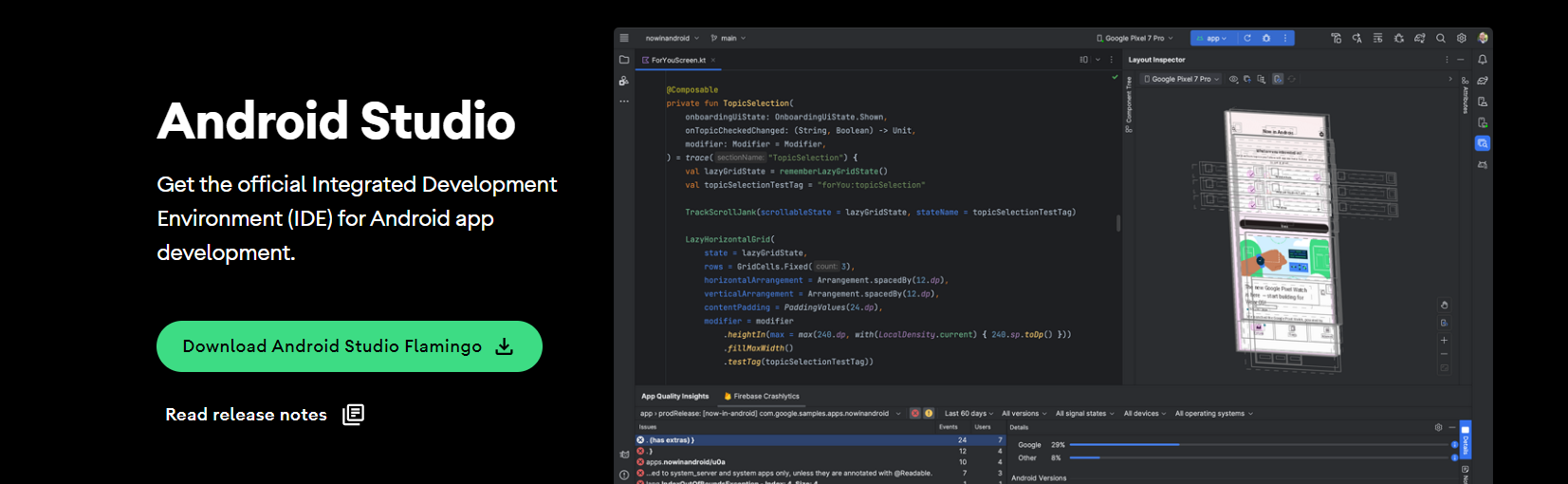This screenshot has width=1568, height=484.
Task: Click the code formatting lines toolbar icon
Action: click(1377, 38)
